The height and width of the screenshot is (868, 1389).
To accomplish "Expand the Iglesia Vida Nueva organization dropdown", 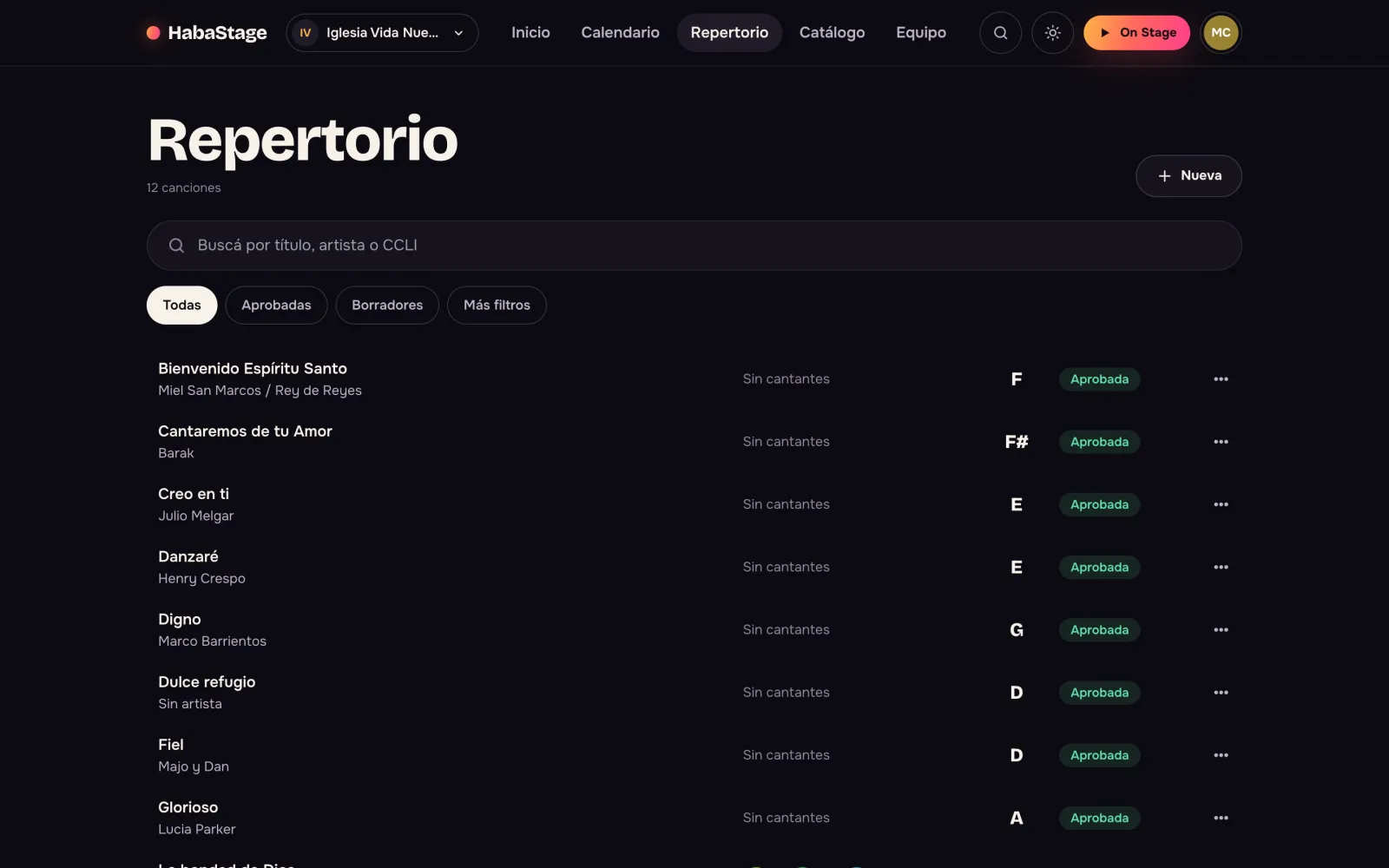I will point(382,33).
